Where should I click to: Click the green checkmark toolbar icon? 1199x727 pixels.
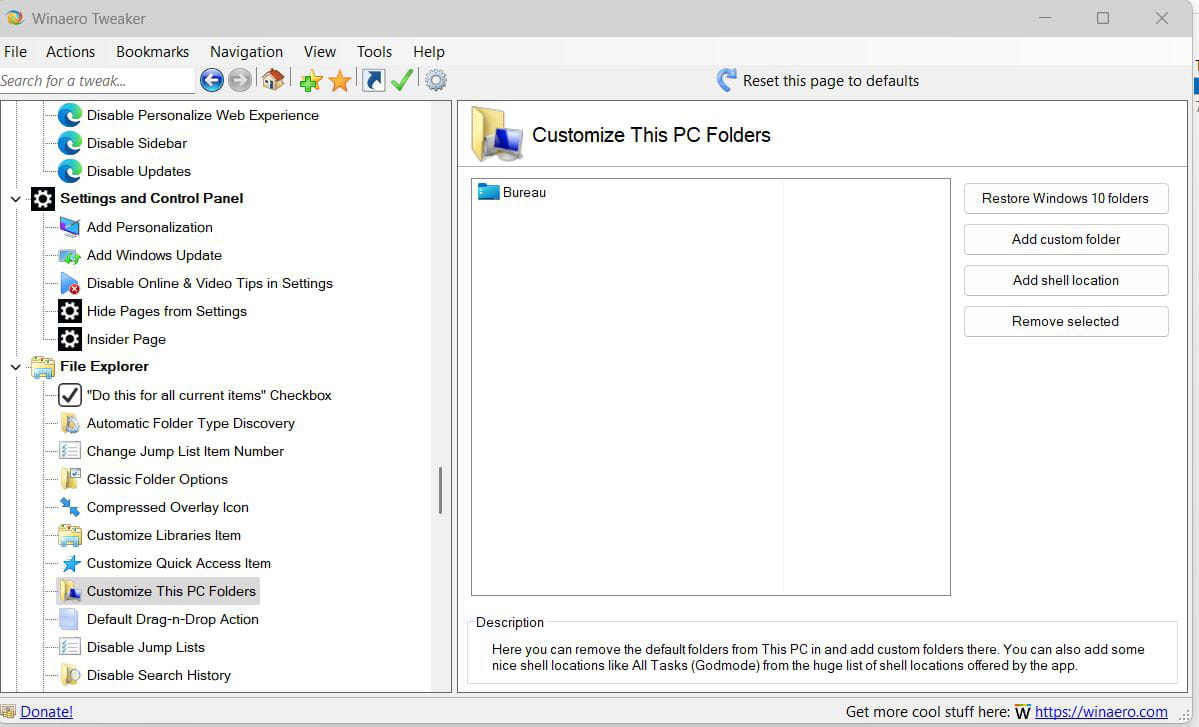pos(402,80)
